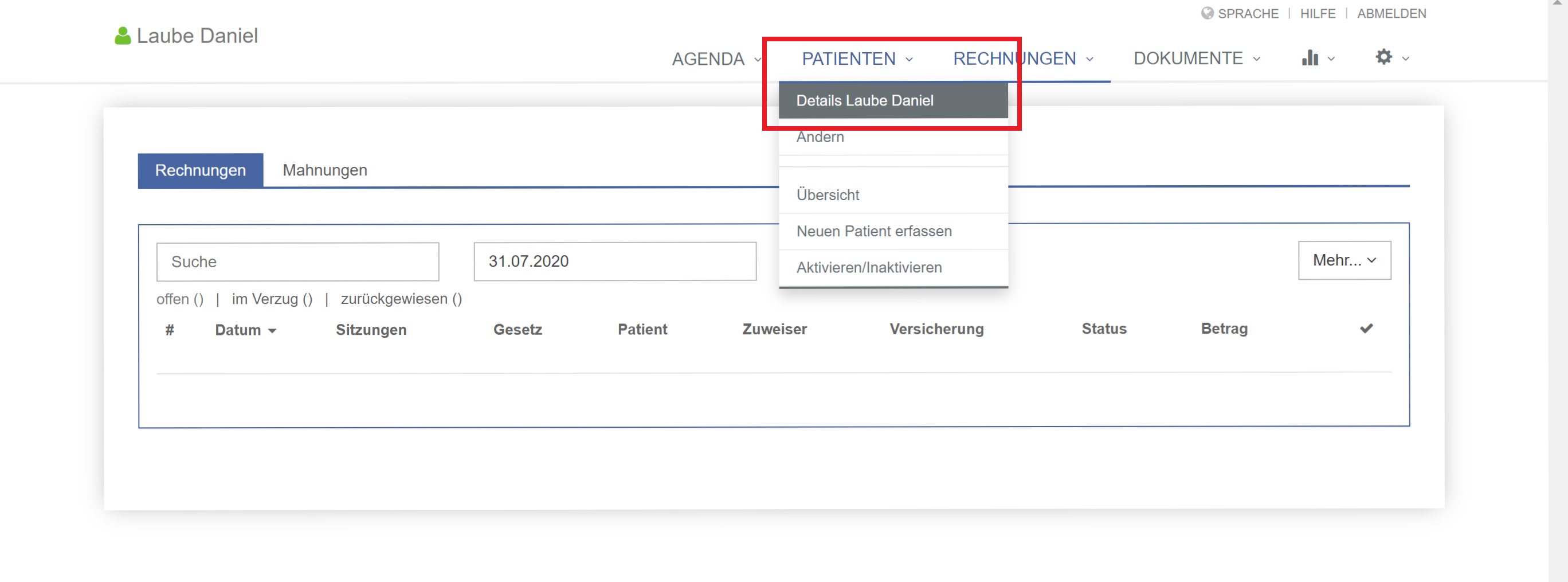Screen dimensions: 1568x582
Task: Open the bar chart statistics menu
Action: [1310, 58]
